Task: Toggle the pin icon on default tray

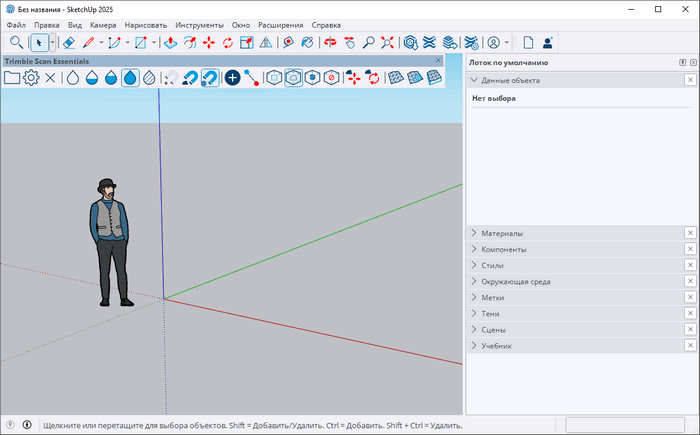Action: point(682,63)
